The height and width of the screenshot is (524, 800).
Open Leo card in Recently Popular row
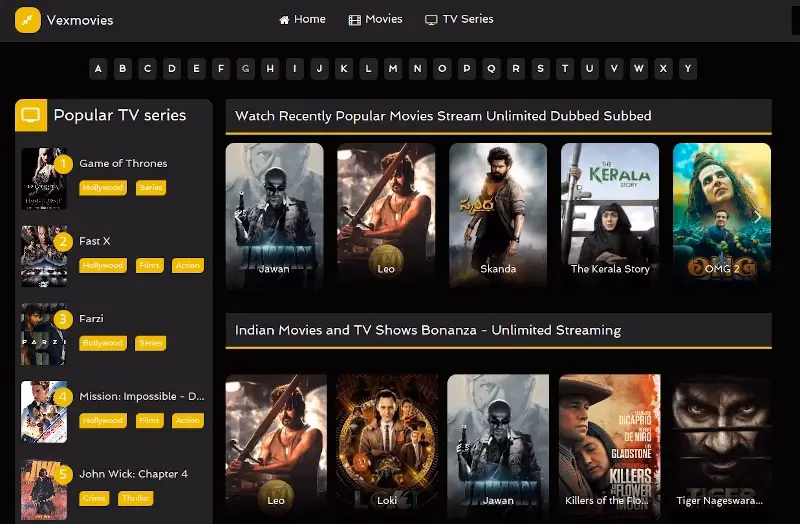coord(386,216)
